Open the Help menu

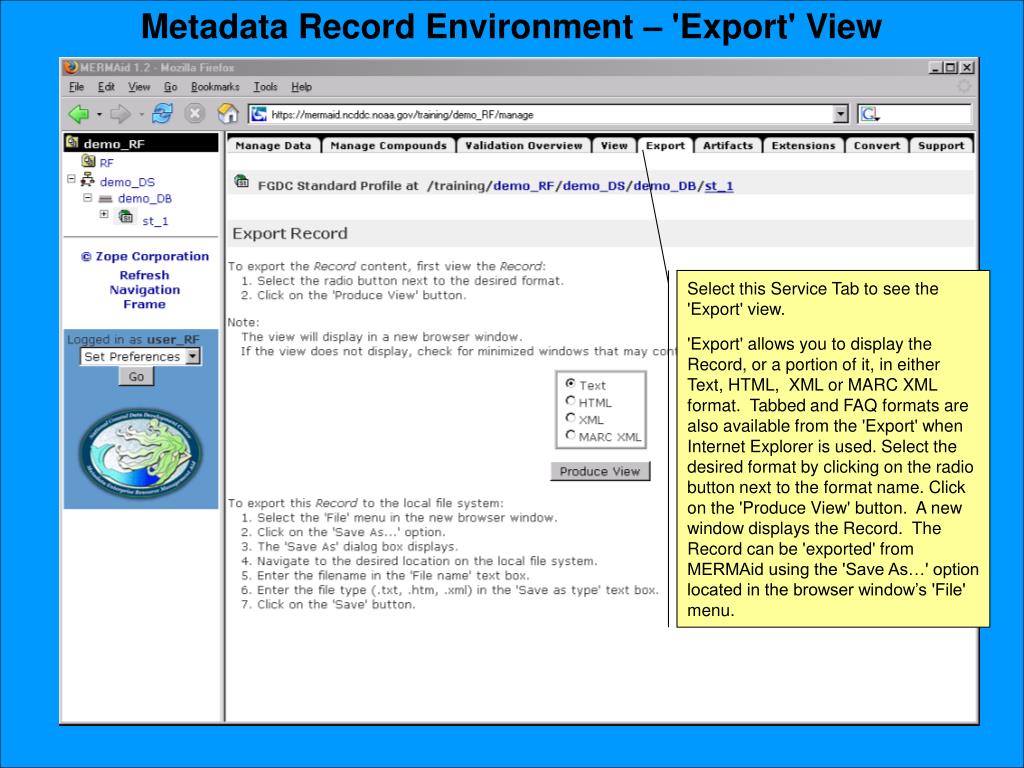[x=301, y=87]
